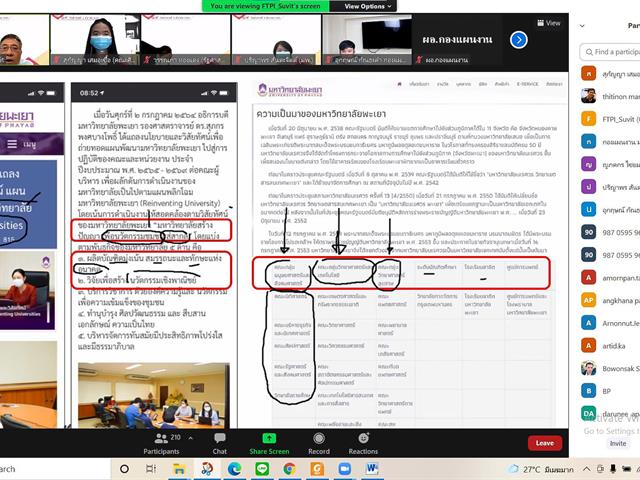
Task: Open Microsoft Edge from the taskbar
Action: pyautogui.click(x=234, y=469)
